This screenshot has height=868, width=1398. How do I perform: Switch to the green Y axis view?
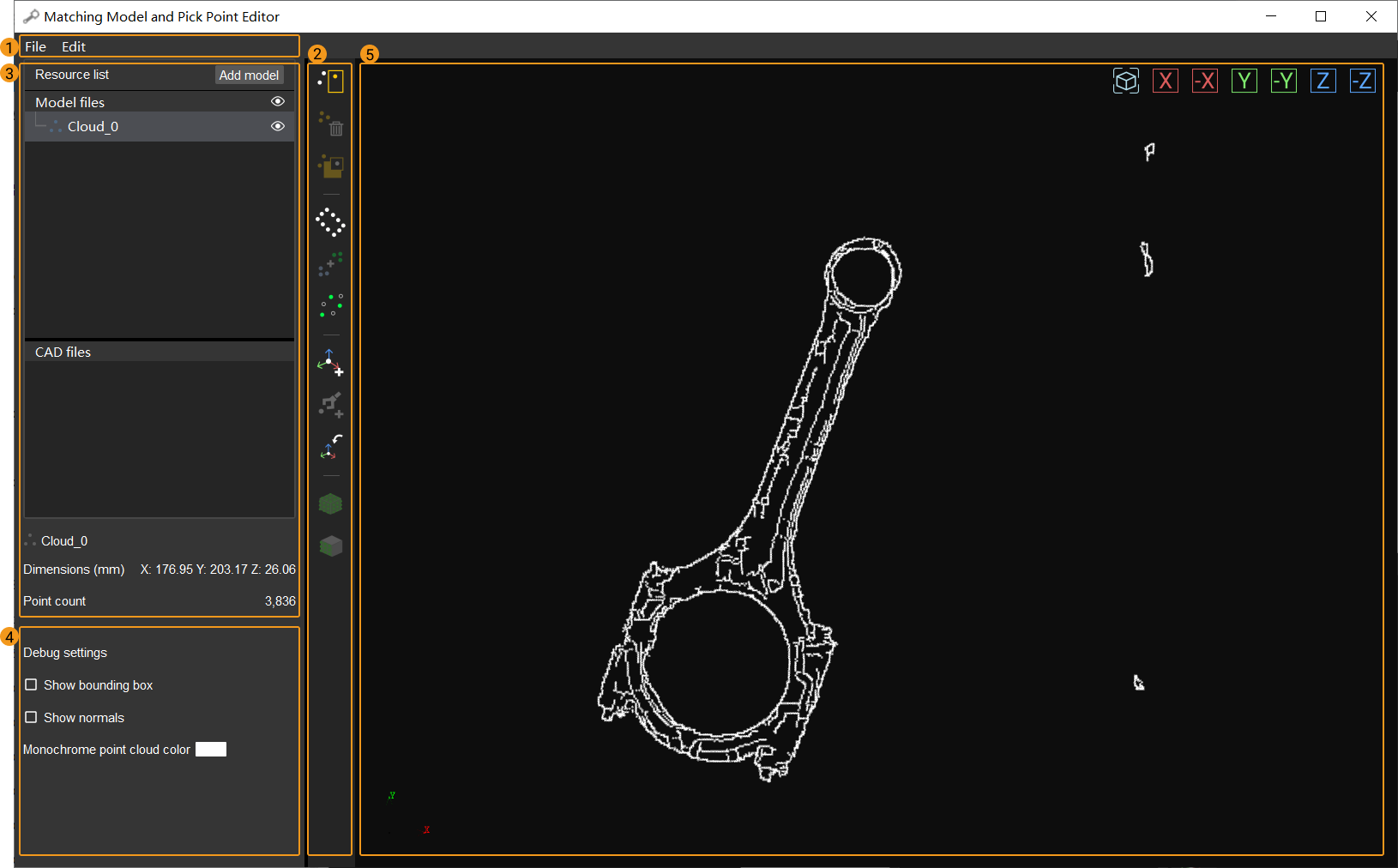pos(1244,81)
